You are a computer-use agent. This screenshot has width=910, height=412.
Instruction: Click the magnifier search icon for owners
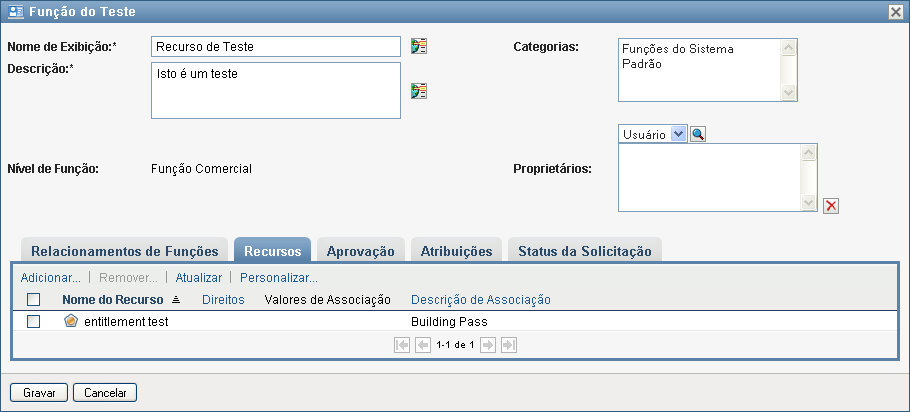click(698, 134)
